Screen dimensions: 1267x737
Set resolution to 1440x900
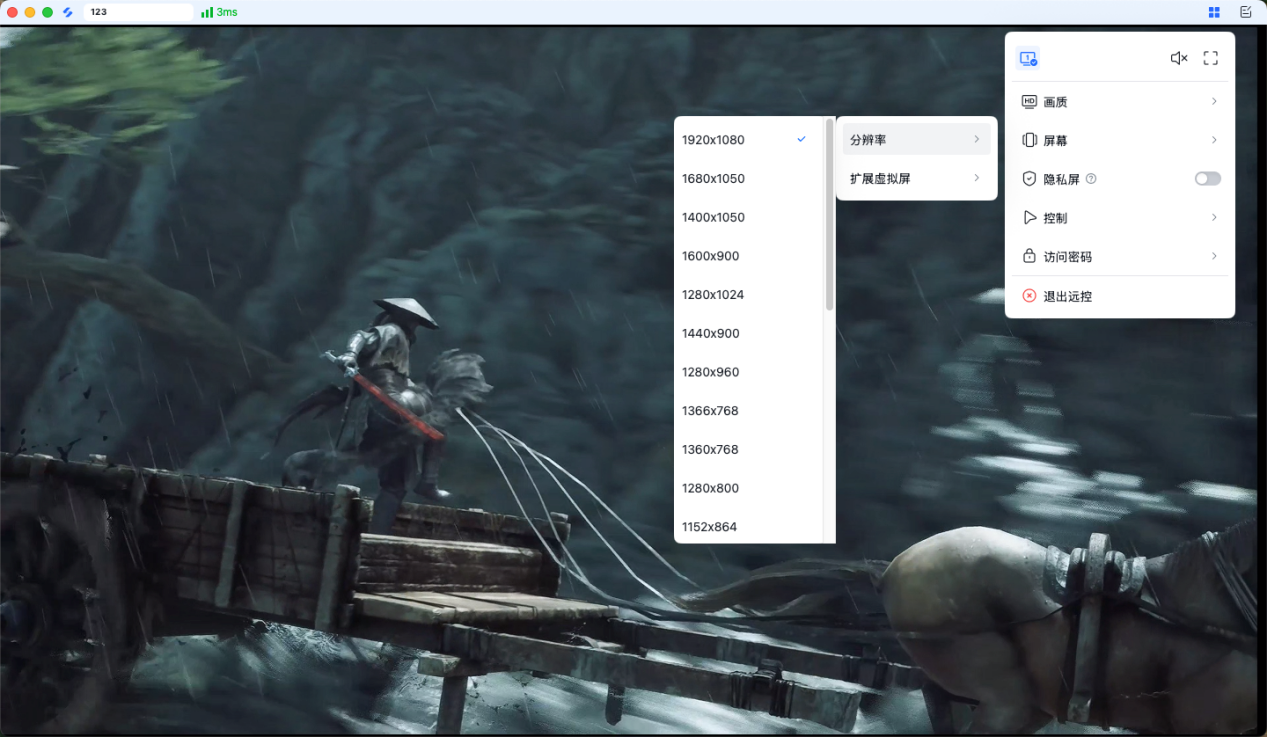point(748,334)
